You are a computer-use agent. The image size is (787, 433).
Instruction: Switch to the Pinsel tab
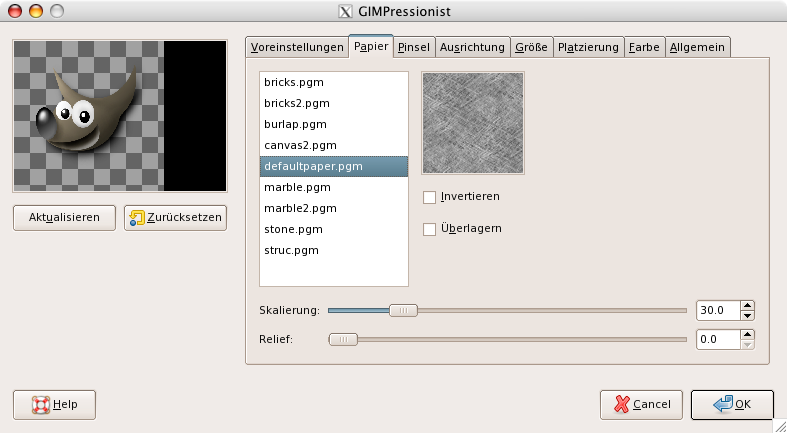coord(414,47)
